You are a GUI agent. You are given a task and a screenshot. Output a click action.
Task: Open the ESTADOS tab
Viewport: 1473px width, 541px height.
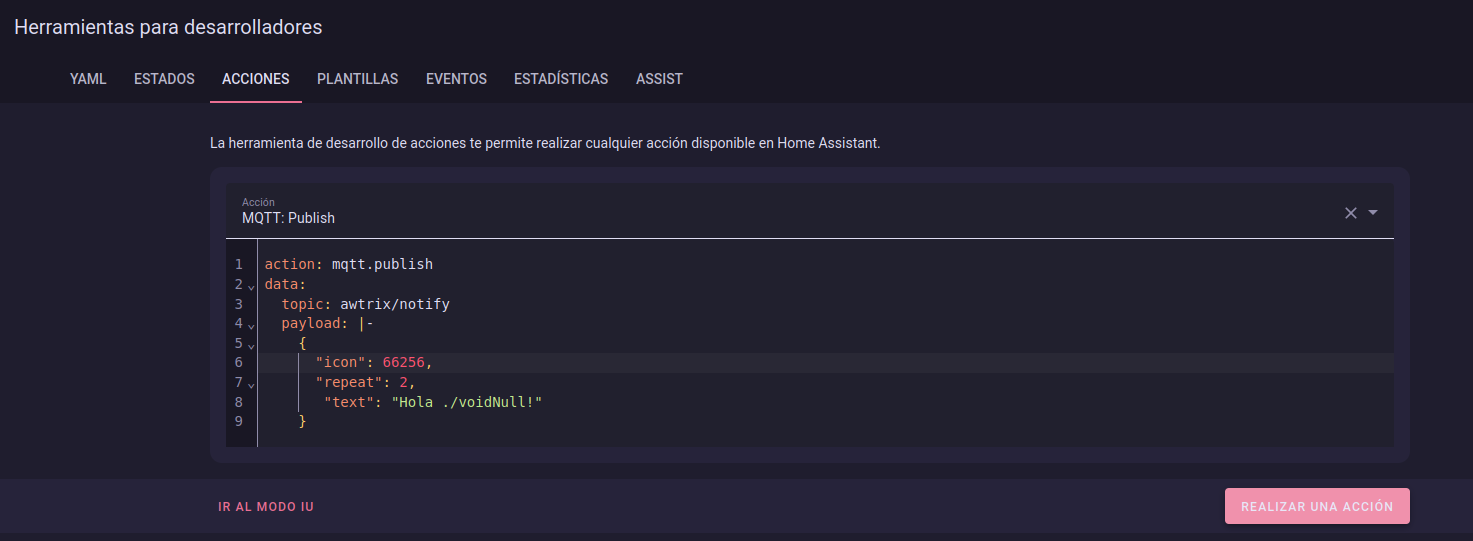[164, 79]
